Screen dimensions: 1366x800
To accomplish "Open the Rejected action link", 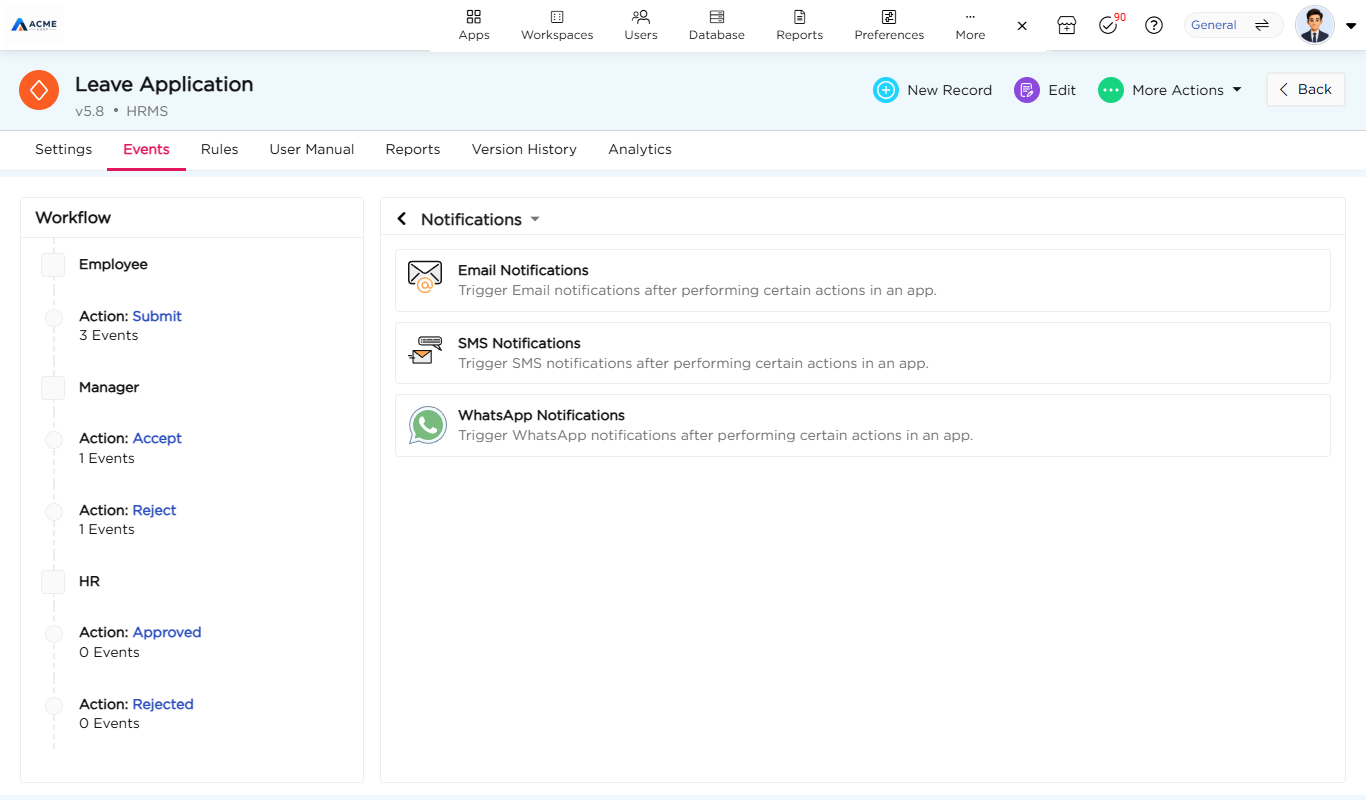I will click(163, 704).
